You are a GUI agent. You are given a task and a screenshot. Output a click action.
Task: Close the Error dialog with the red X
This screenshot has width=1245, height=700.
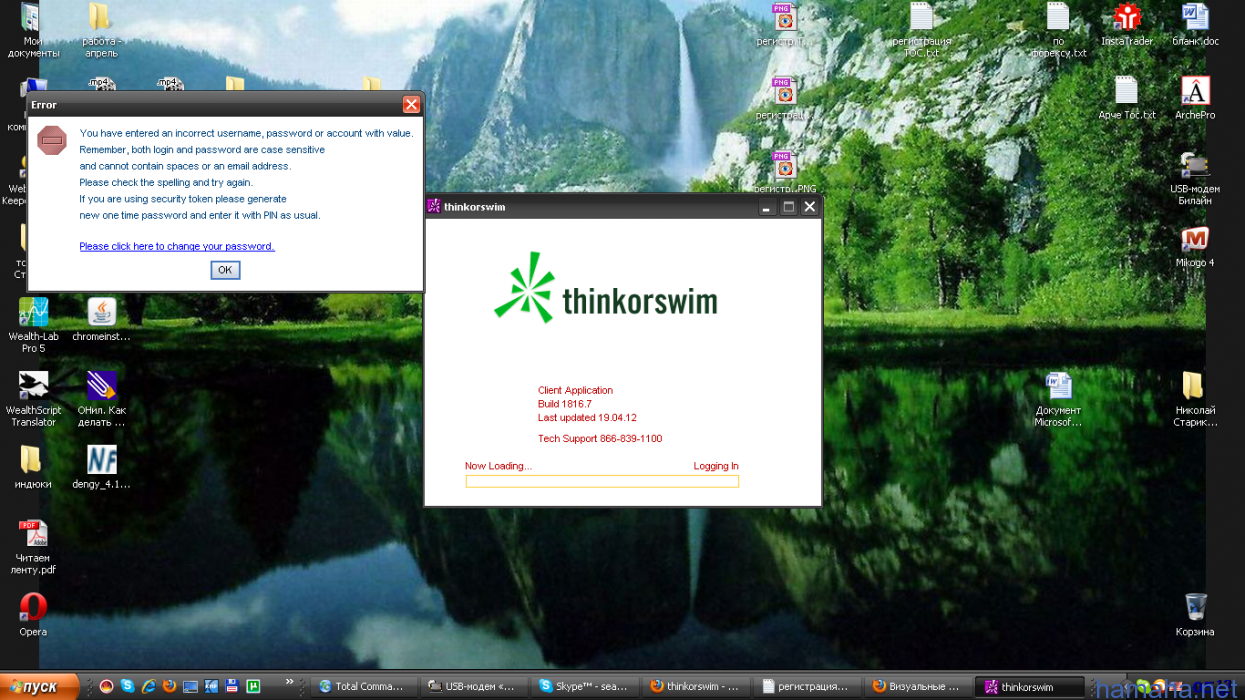tap(411, 105)
